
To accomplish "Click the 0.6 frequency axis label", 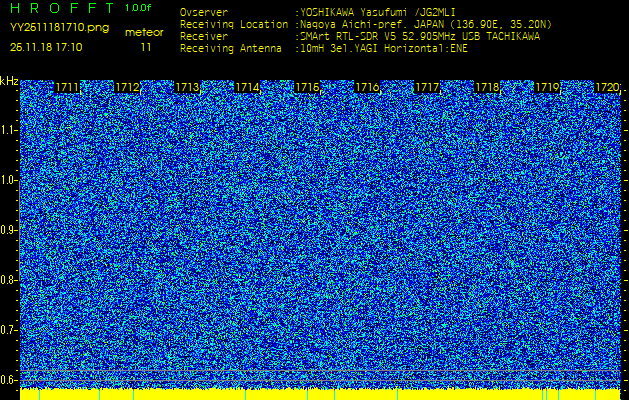I will click(x=8, y=380).
